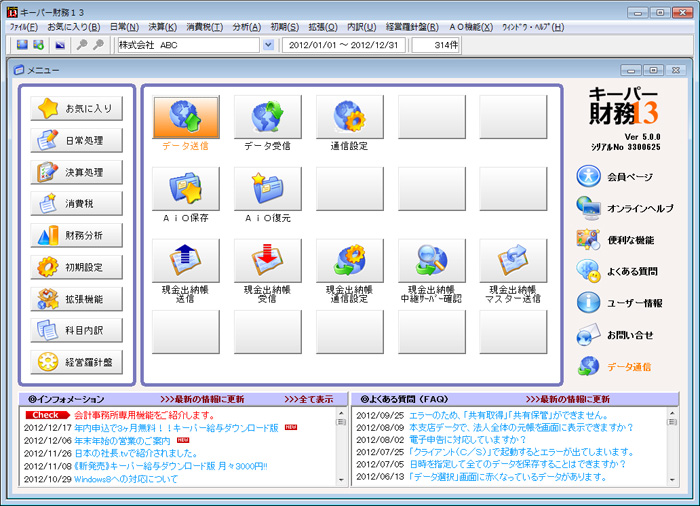Open the 初期(S) menu
Image resolution: width=700 pixels, height=506 pixels.
tap(284, 27)
